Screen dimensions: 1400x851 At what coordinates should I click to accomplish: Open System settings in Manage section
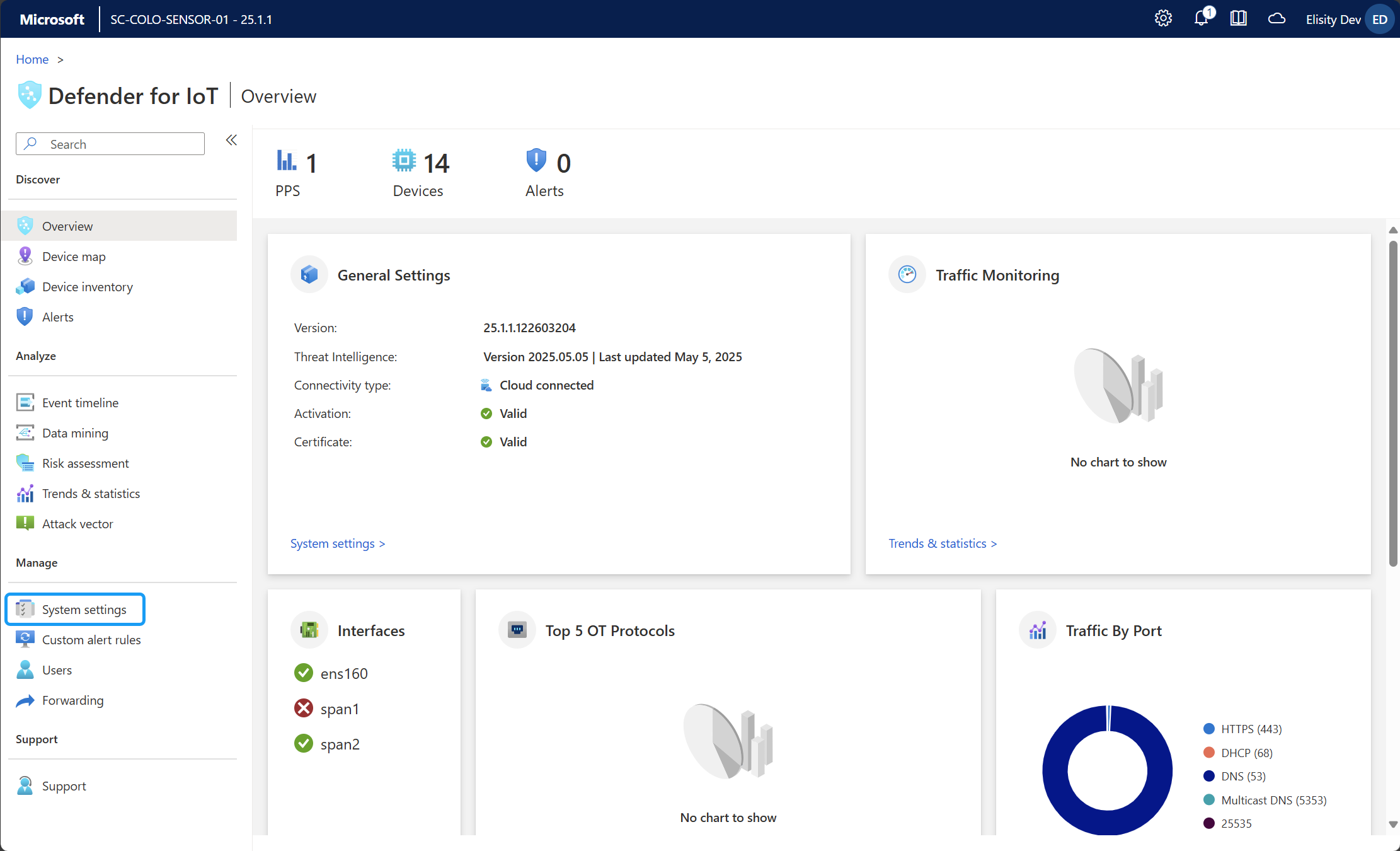pos(84,610)
